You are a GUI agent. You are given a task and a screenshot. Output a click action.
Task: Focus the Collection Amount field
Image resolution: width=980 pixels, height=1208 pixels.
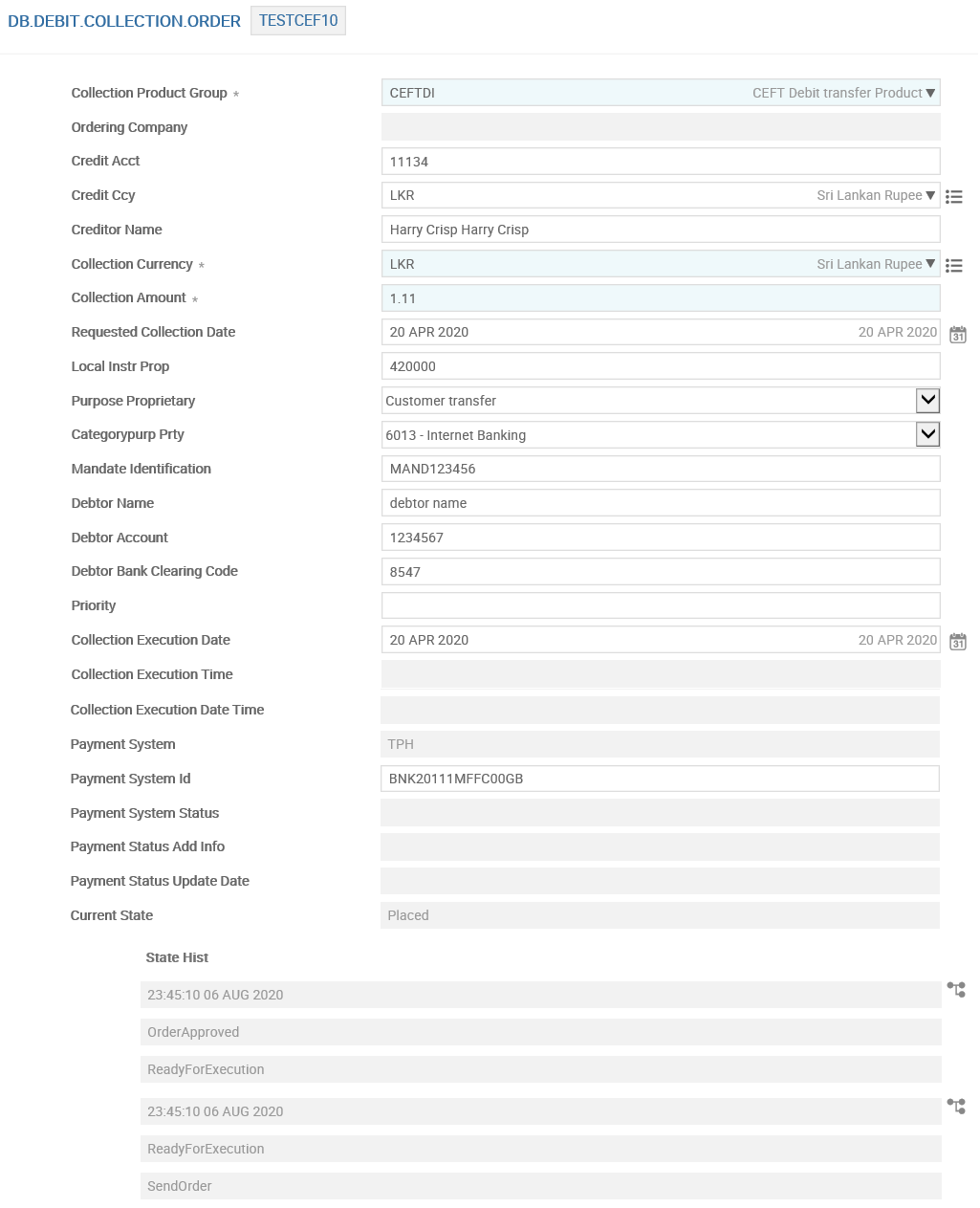tap(660, 298)
